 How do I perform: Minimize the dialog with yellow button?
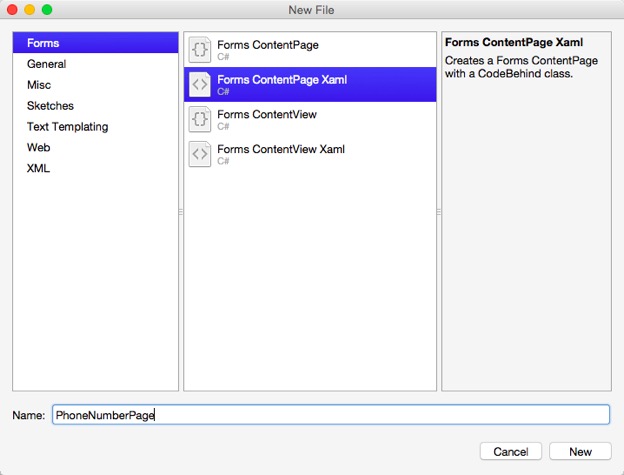tap(29, 10)
